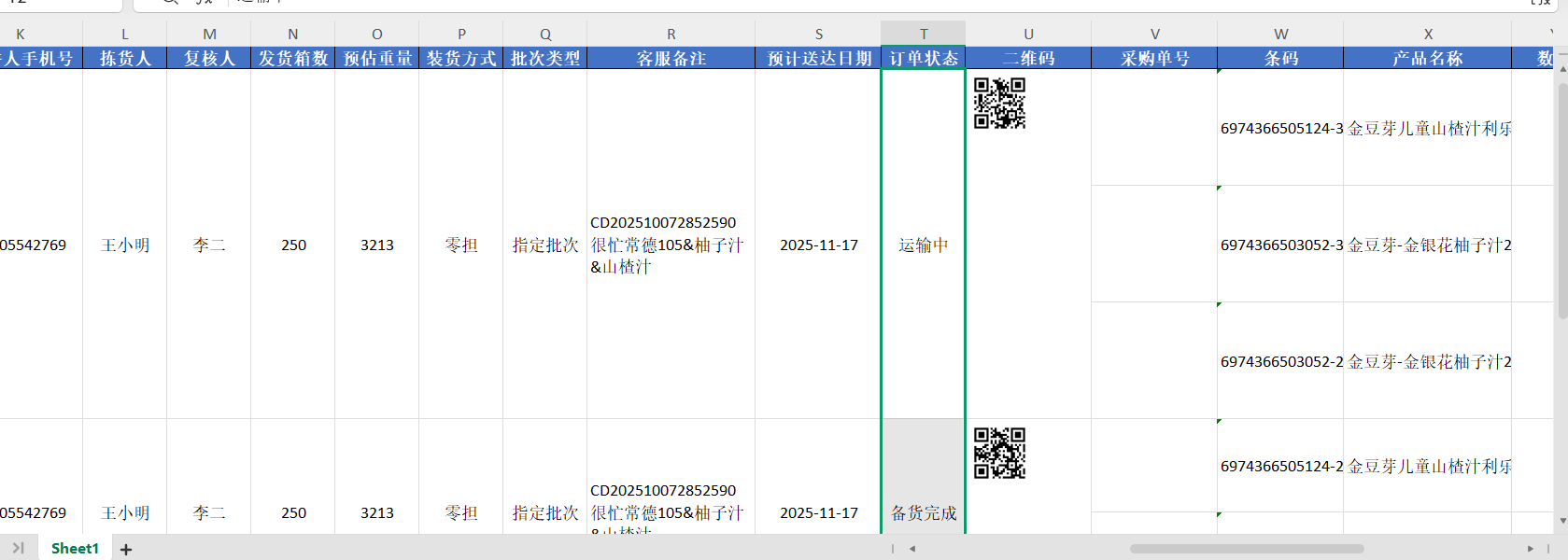Click the vertical scrollbar down arrow
1568x560 pixels.
1562,521
